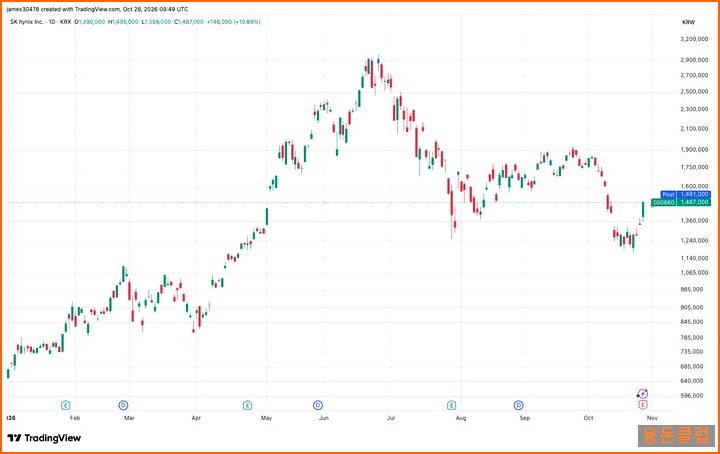Click the 1,240,000 price axis label

[694, 240]
